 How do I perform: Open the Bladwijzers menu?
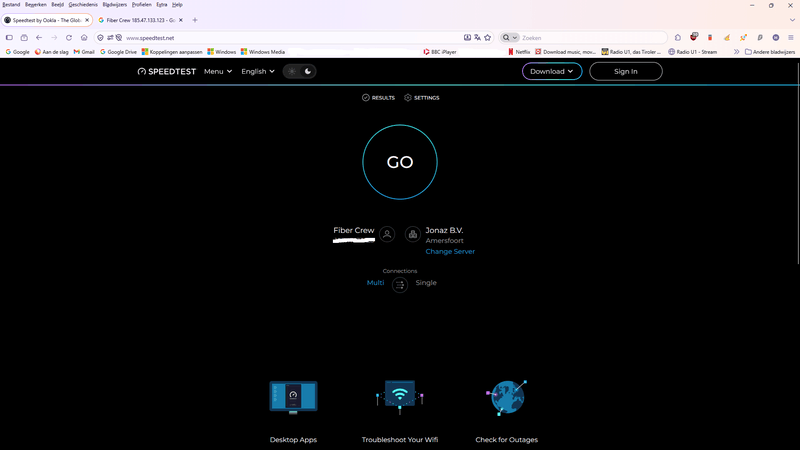point(114,5)
